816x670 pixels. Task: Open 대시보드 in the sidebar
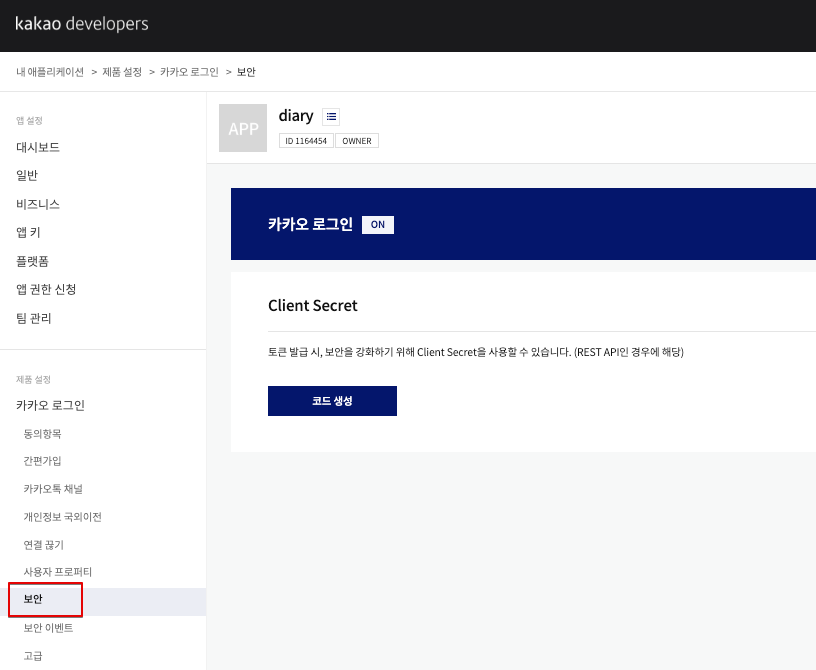click(38, 147)
